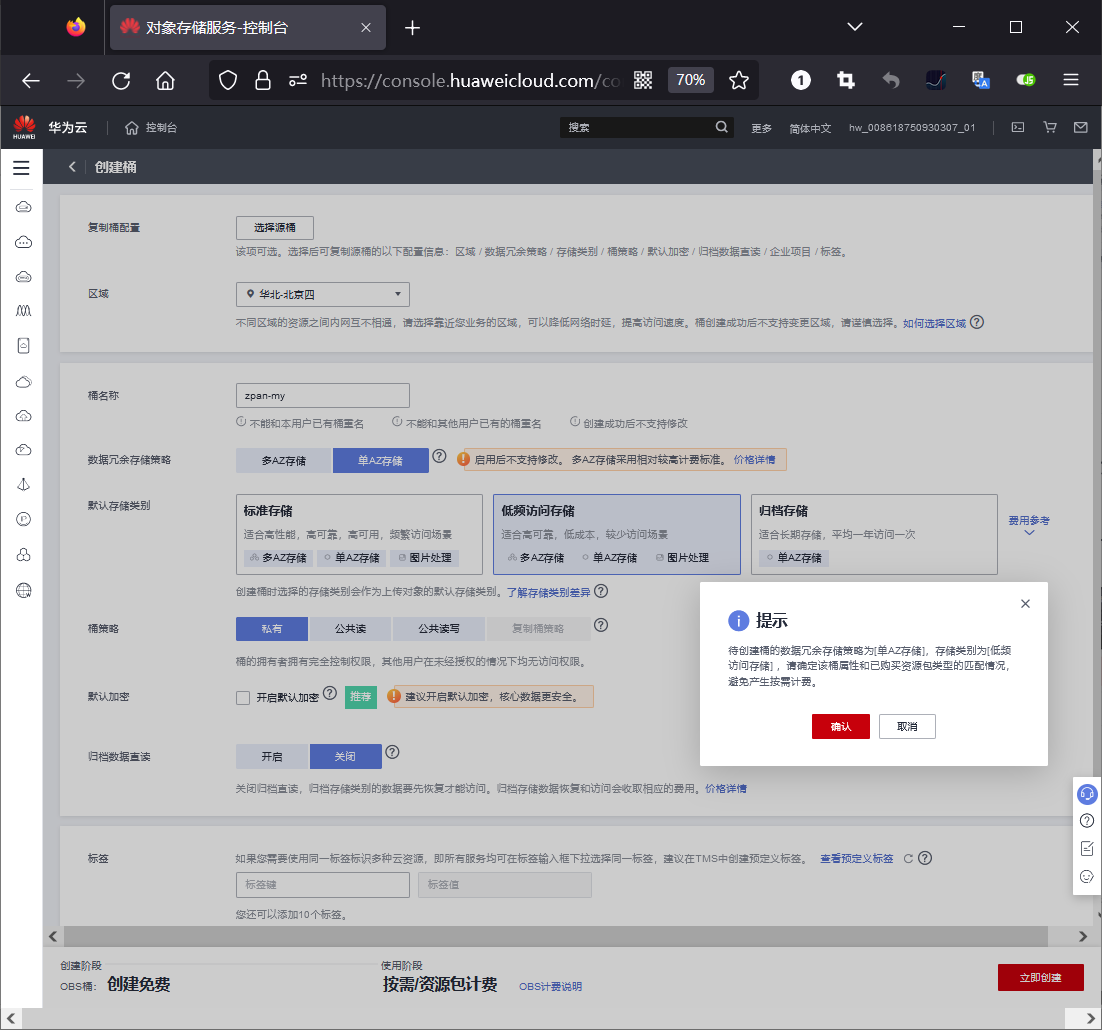Open the feedback edit icon
The width and height of the screenshot is (1102, 1030).
pos(1087,849)
